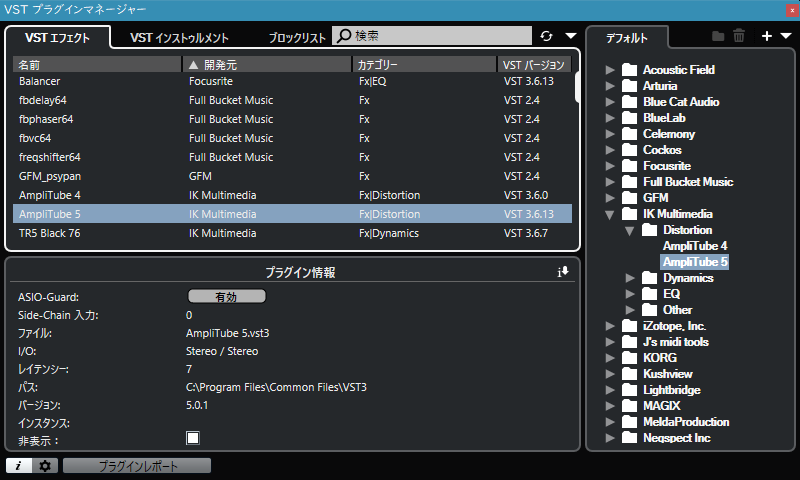800x480 pixels.
Task: Switch to the VST インストゥルメント tab
Action: 179,38
